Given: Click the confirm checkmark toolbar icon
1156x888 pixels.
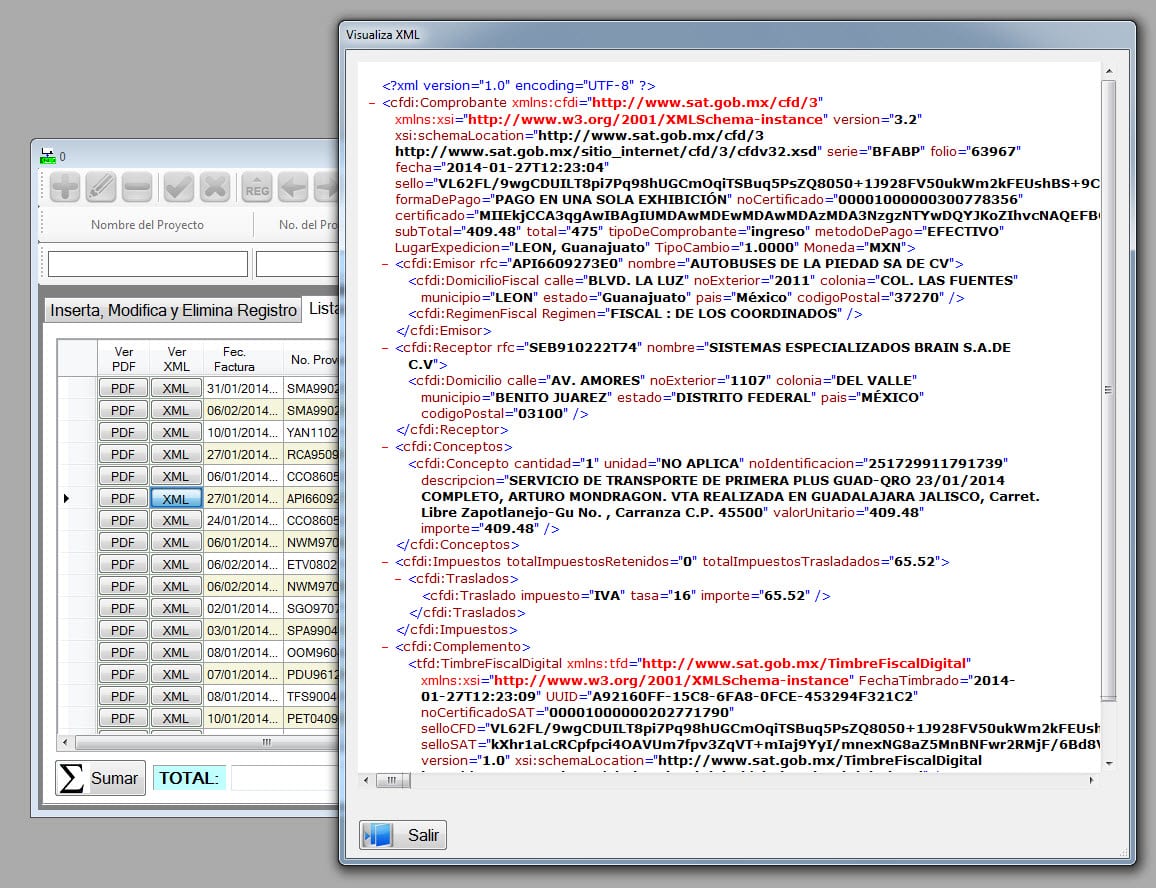Looking at the screenshot, I should [178, 187].
